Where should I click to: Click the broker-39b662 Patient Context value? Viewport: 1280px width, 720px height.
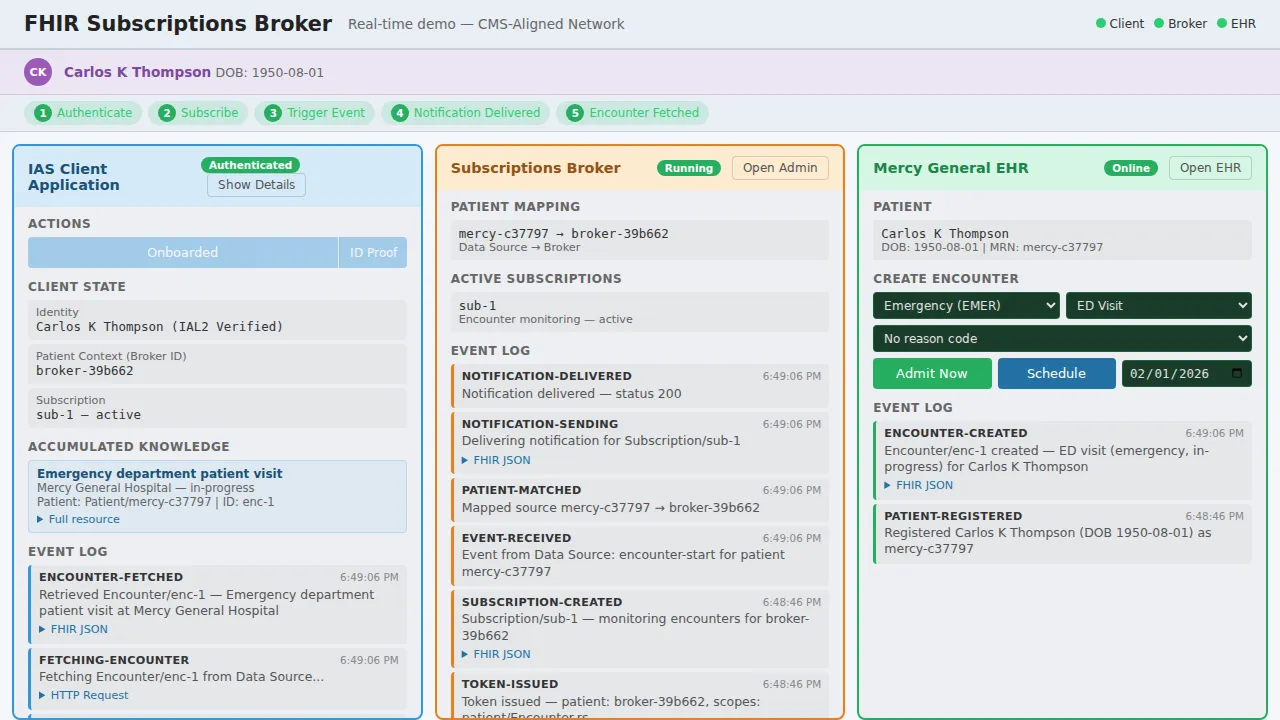coord(85,371)
